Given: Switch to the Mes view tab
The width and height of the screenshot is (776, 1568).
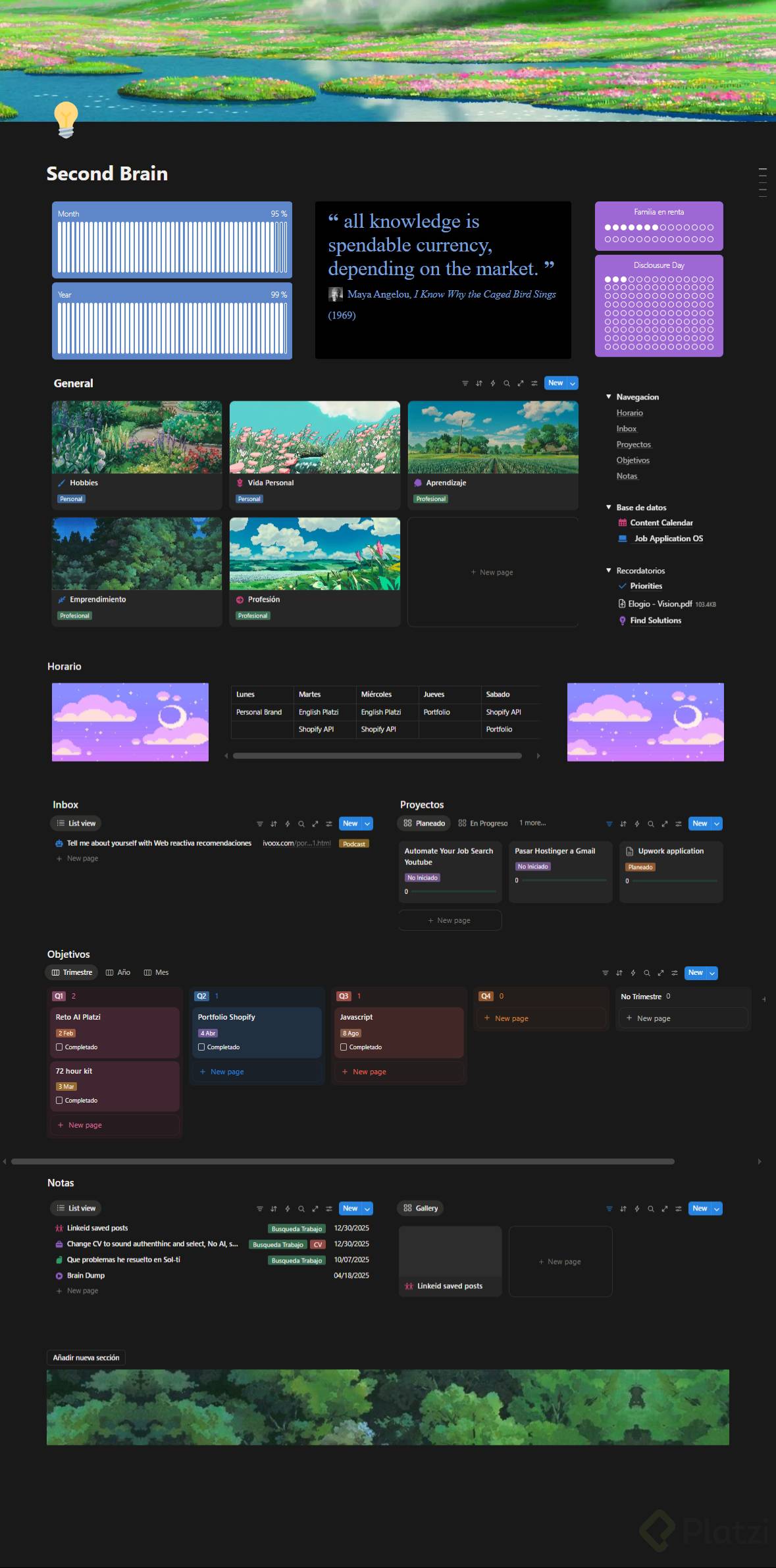Looking at the screenshot, I should pos(157,973).
